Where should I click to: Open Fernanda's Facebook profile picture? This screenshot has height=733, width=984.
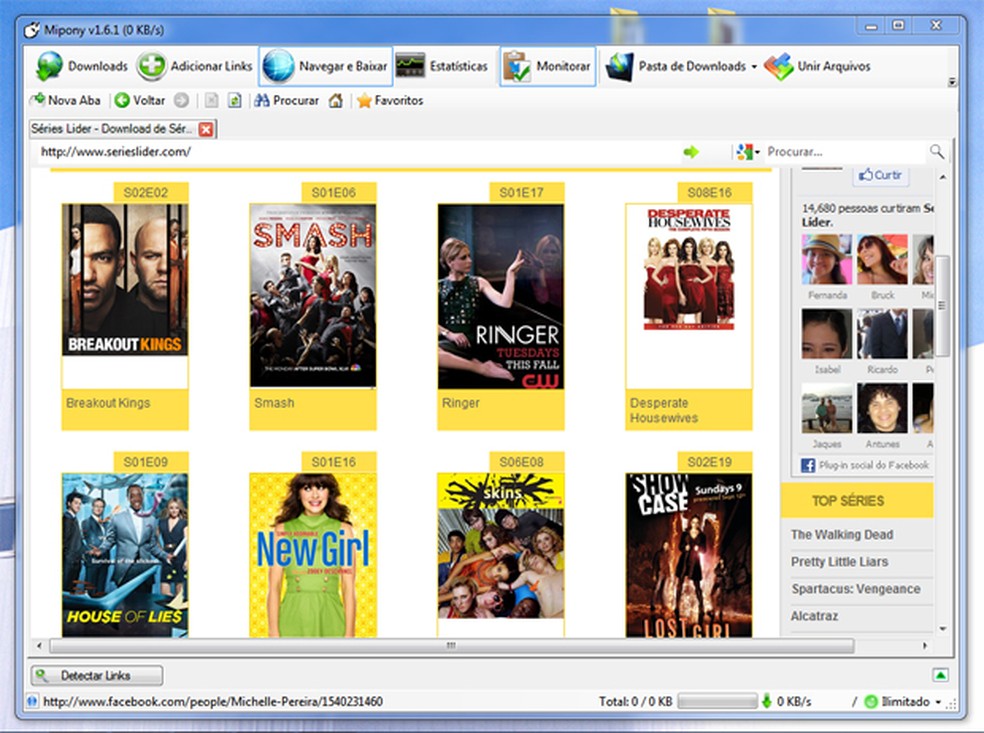click(826, 259)
